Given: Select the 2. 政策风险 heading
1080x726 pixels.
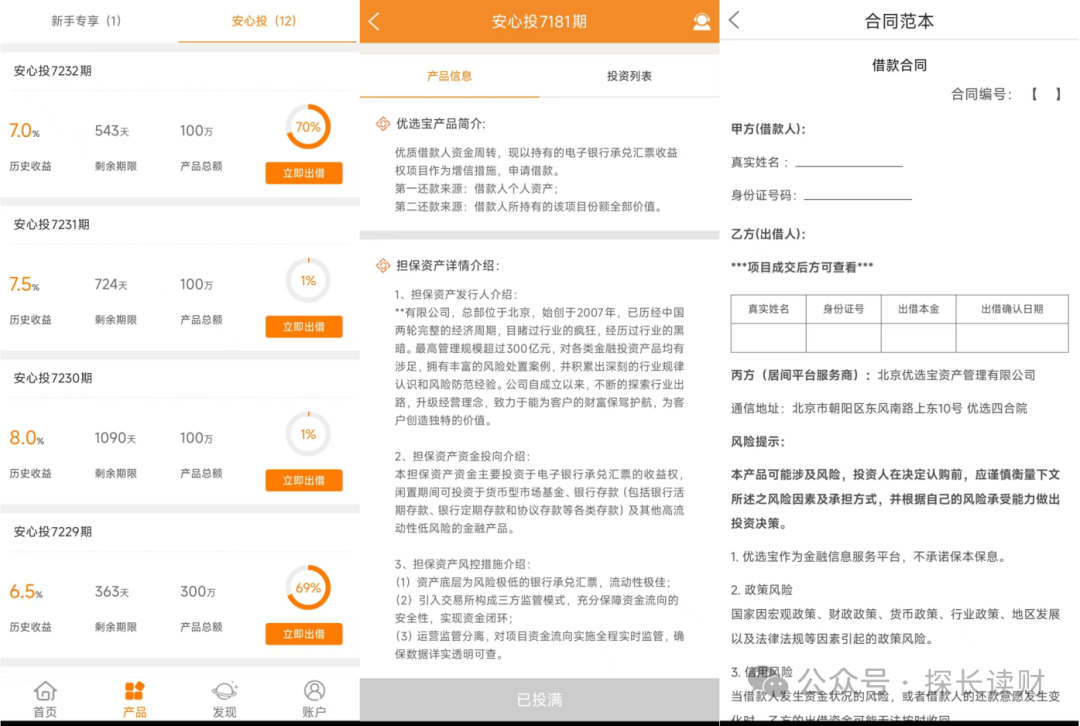Looking at the screenshot, I should tap(761, 590).
